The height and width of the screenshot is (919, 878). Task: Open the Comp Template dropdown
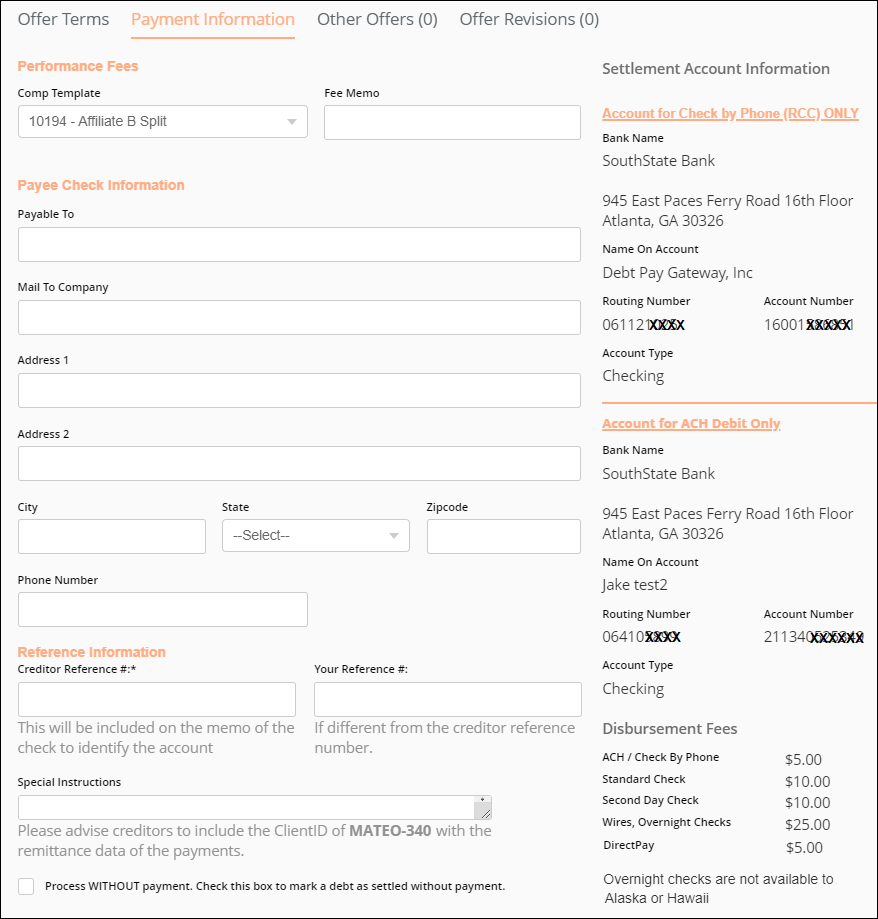(163, 121)
